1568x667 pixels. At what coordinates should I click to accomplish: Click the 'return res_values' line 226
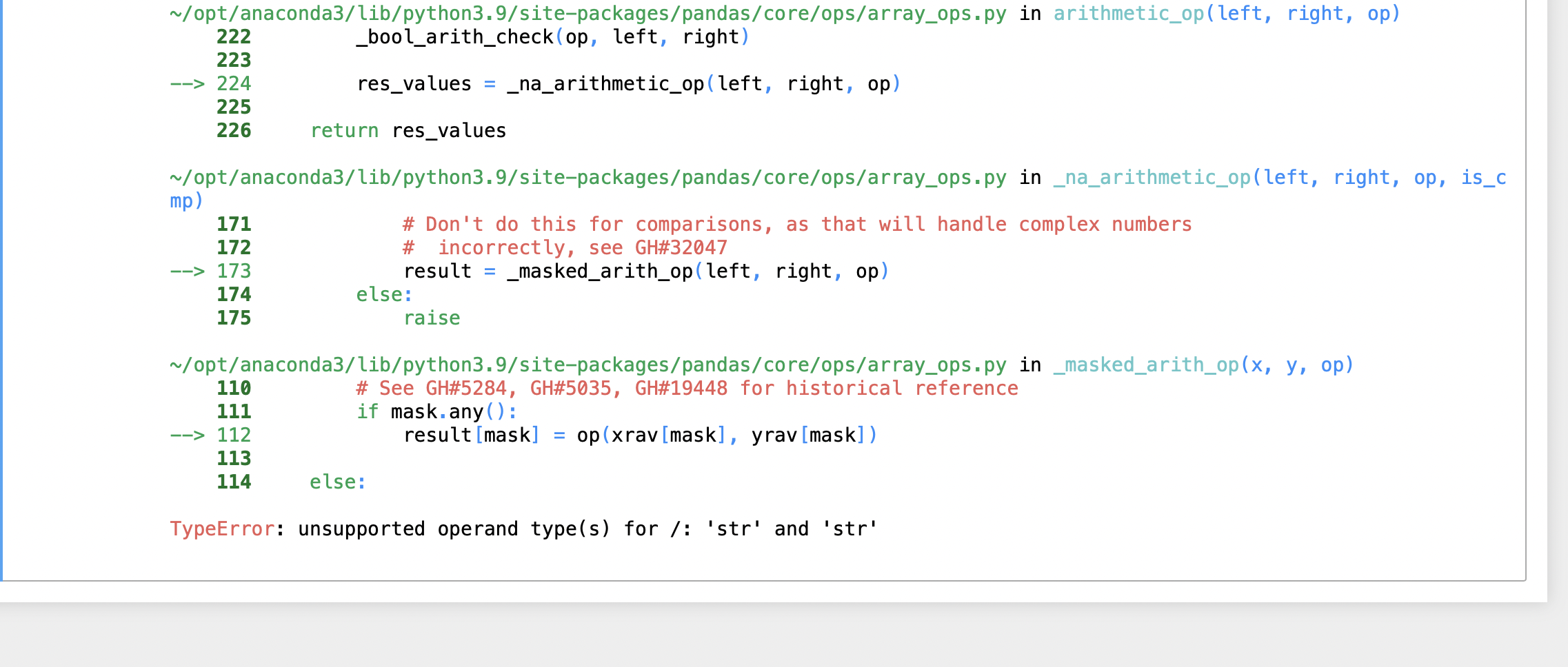point(408,131)
